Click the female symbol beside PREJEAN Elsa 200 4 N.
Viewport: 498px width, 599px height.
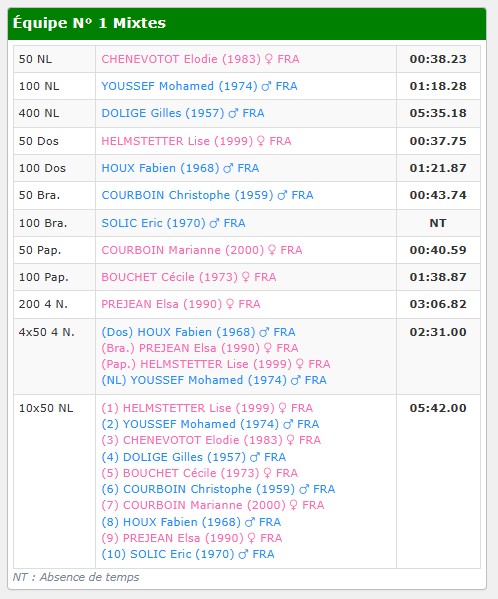coord(230,304)
